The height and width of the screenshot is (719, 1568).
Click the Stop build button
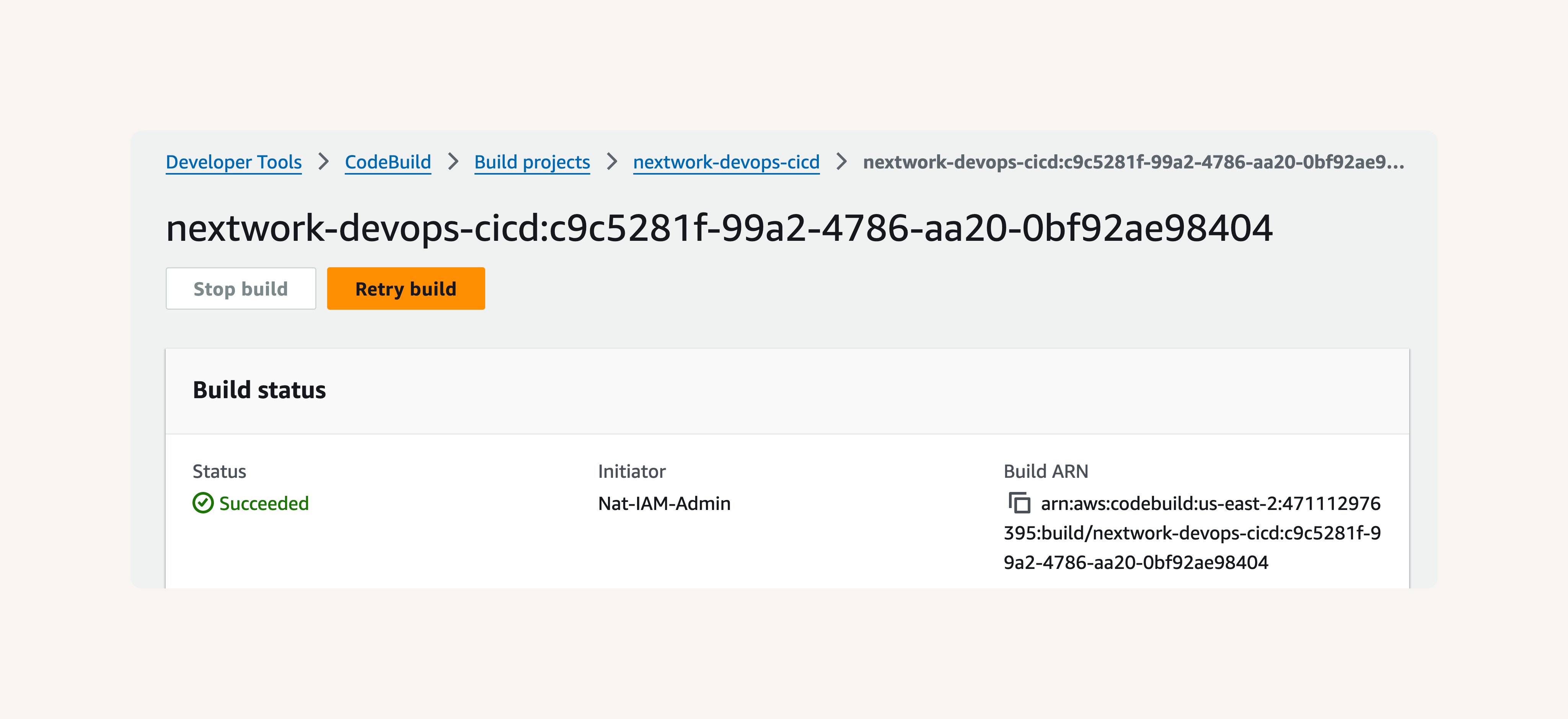pyautogui.click(x=241, y=289)
